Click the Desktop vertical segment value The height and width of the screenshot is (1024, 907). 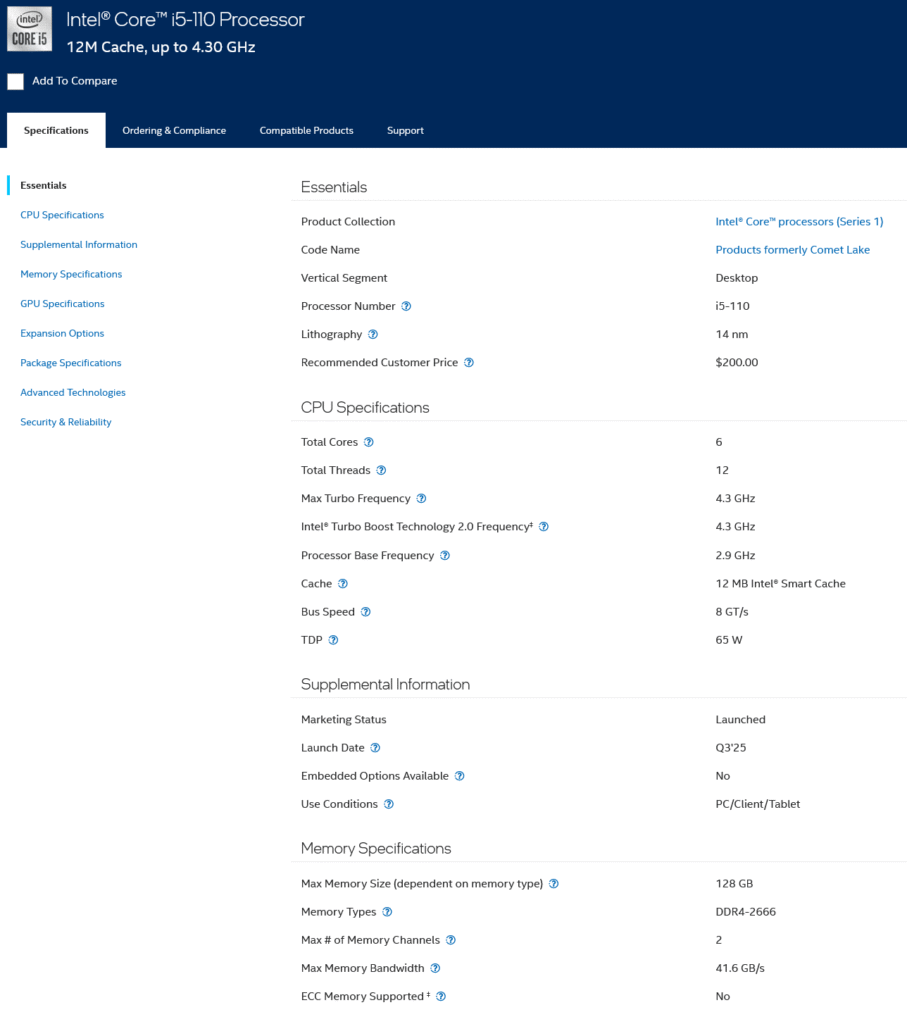tap(737, 278)
